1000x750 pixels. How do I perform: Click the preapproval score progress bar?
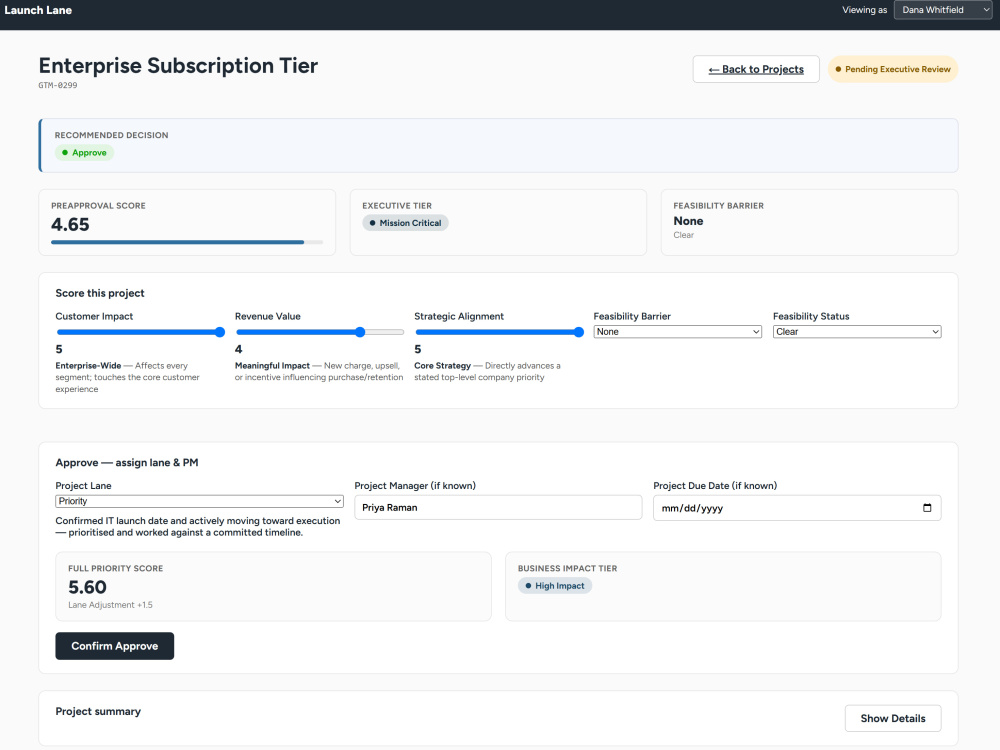[x=187, y=242]
